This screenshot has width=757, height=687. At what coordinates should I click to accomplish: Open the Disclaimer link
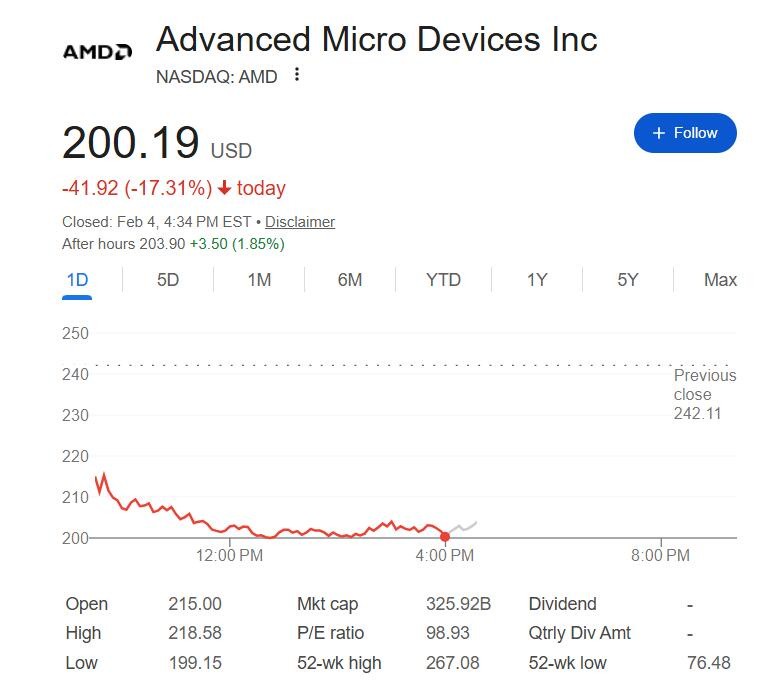click(x=299, y=222)
